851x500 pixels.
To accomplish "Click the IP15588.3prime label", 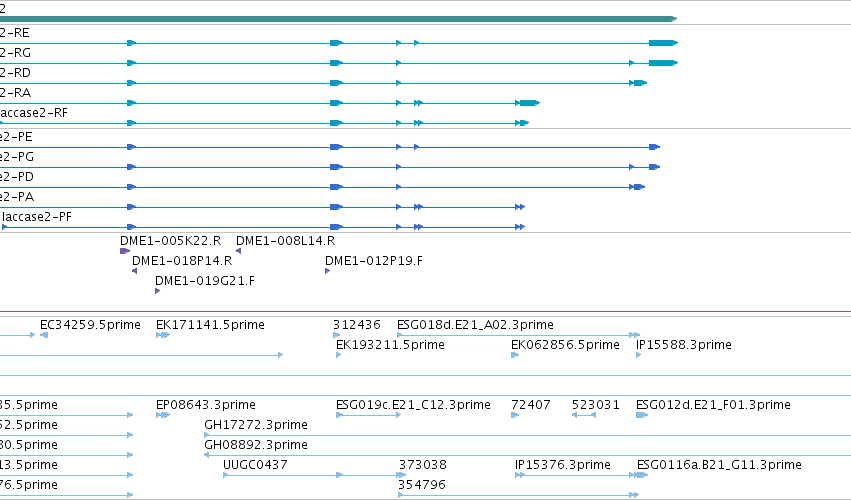I will (684, 345).
